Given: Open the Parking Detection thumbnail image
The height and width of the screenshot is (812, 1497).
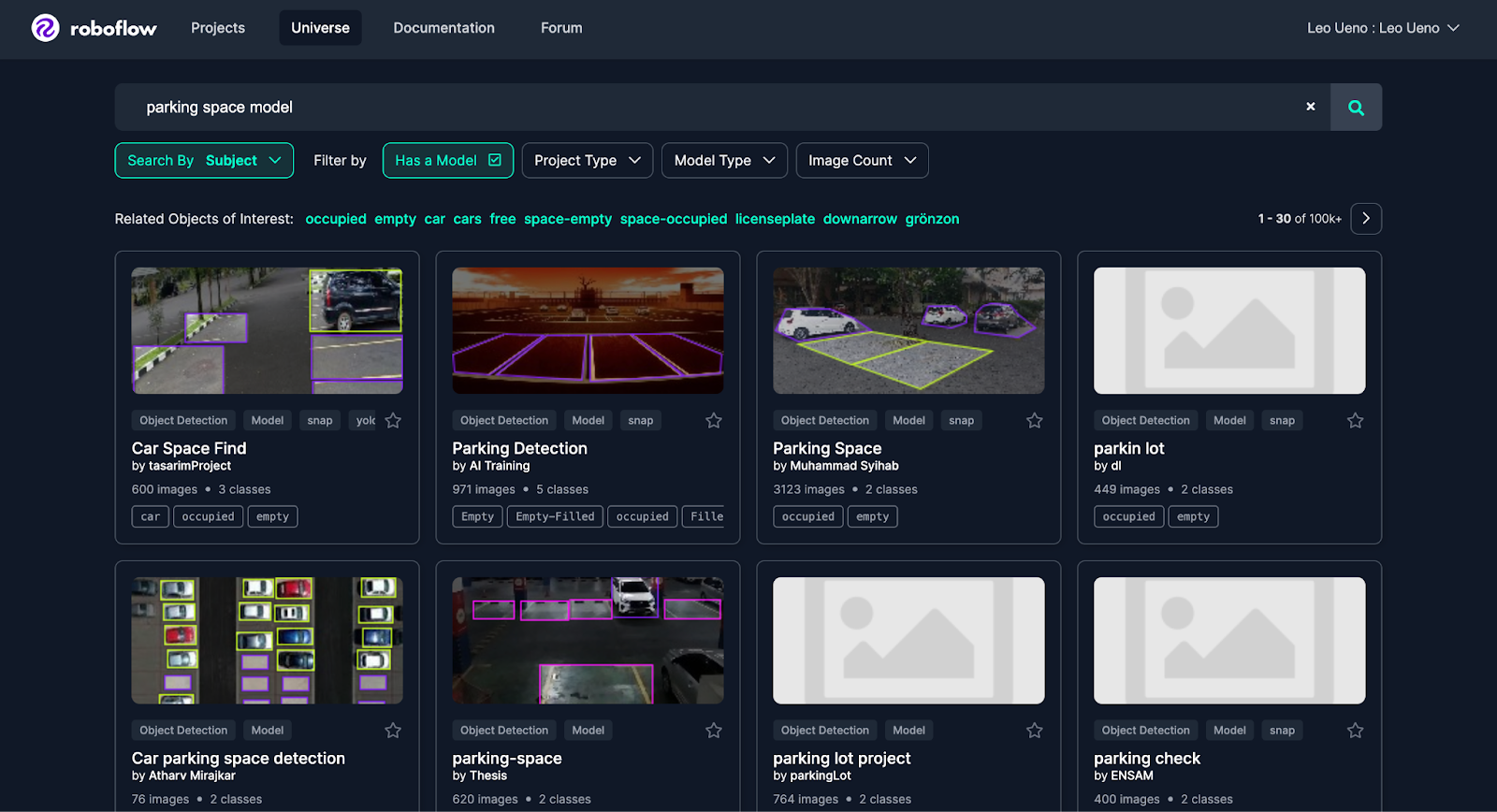Looking at the screenshot, I should pyautogui.click(x=588, y=330).
